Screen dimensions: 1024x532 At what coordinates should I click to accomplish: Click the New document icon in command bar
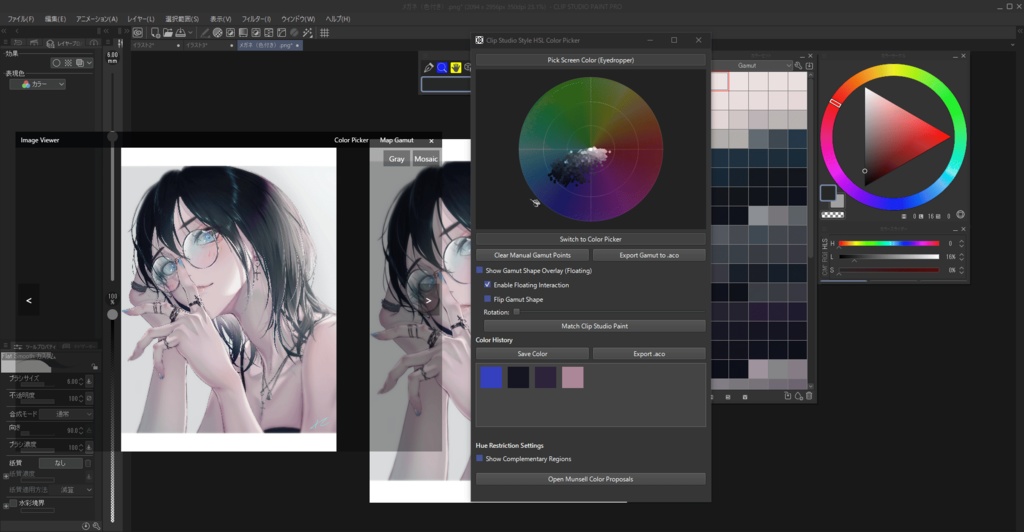pos(155,33)
